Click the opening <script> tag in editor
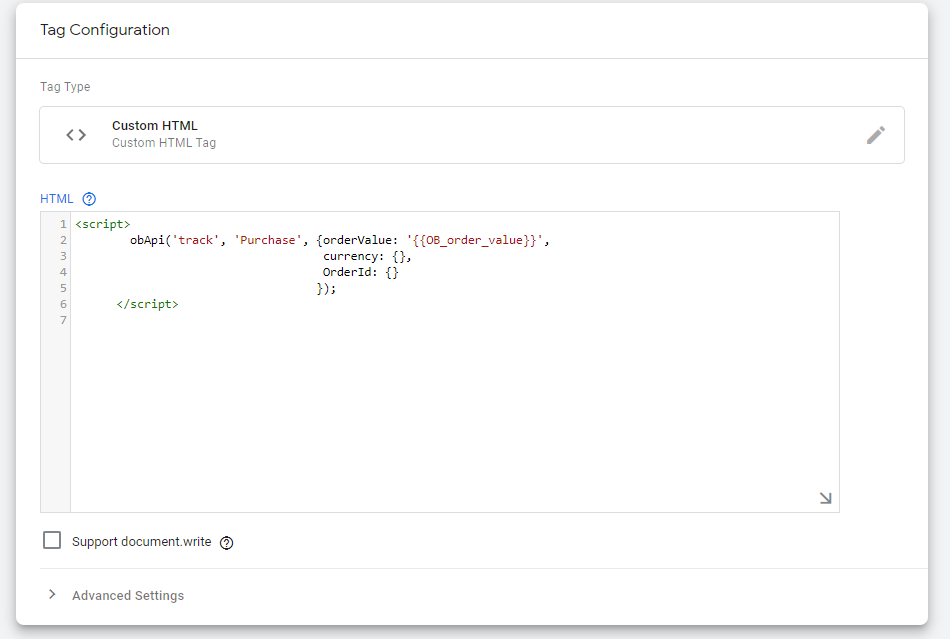 102,224
